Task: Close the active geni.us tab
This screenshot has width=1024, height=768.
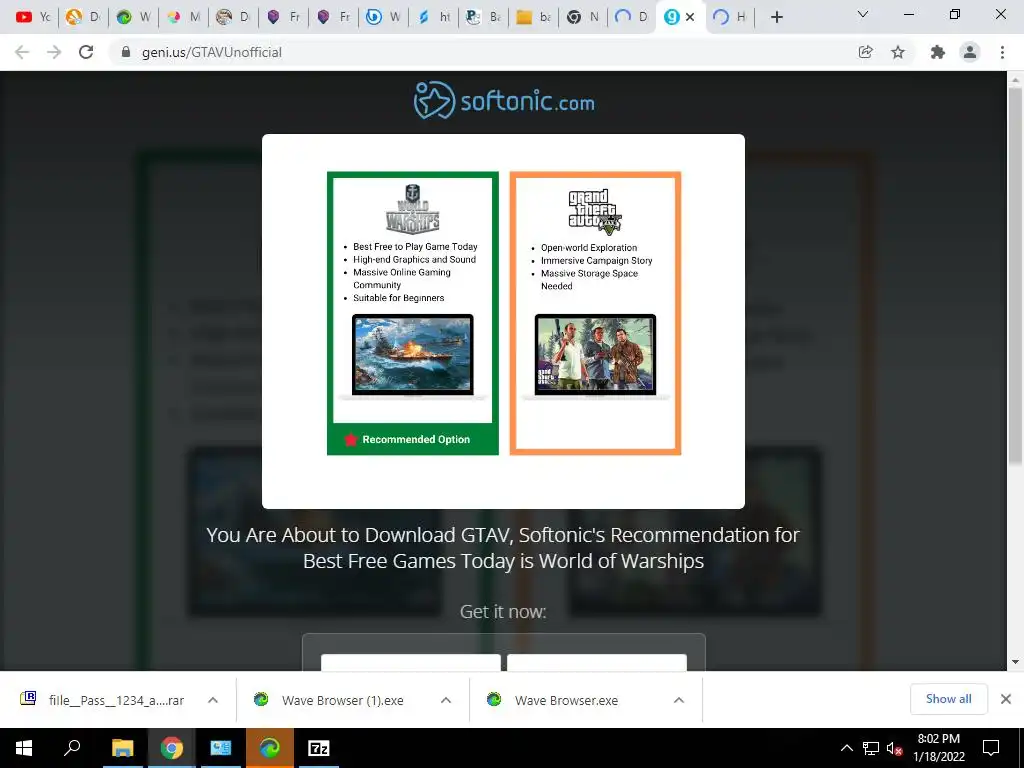Action: click(690, 17)
